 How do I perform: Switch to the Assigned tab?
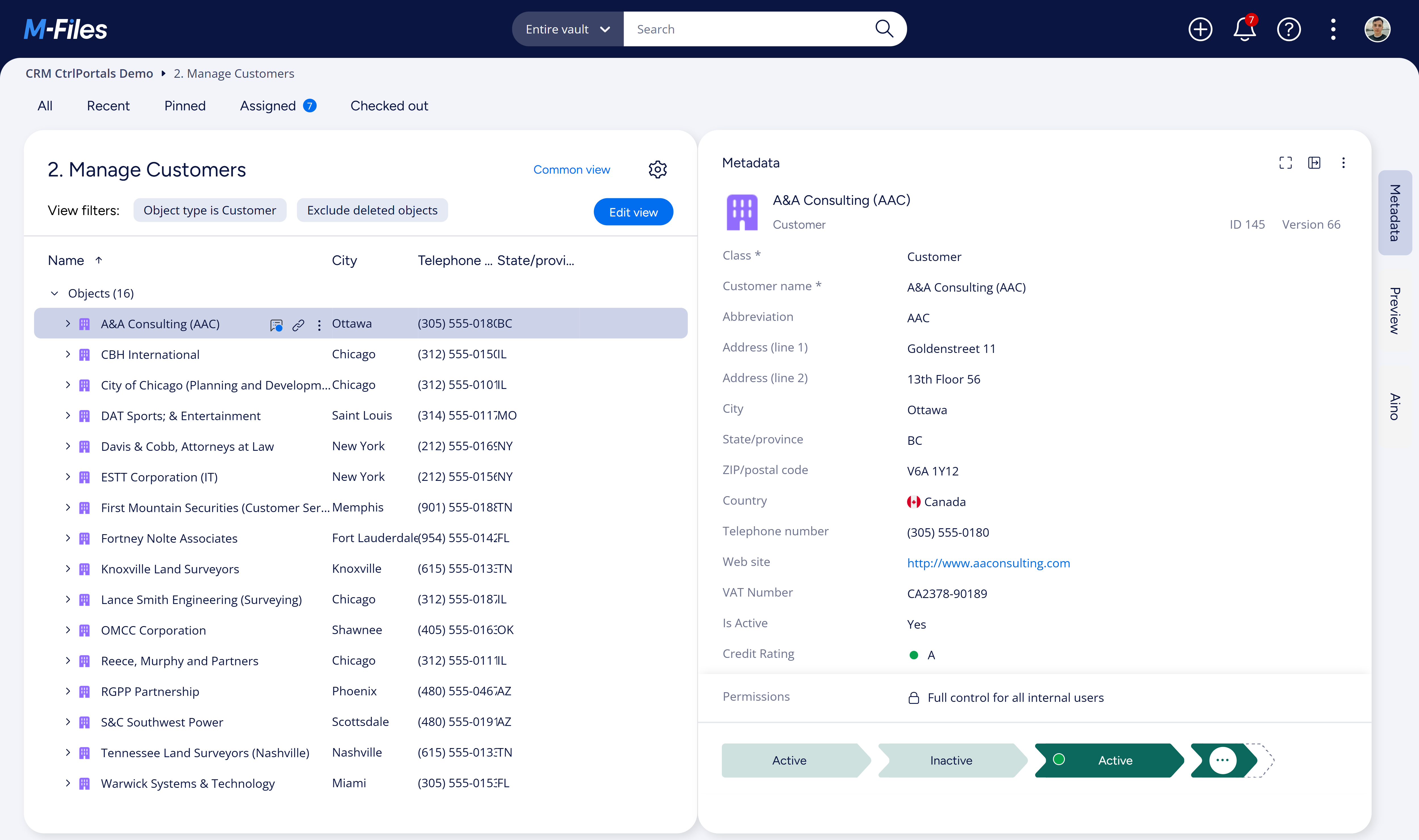point(267,105)
